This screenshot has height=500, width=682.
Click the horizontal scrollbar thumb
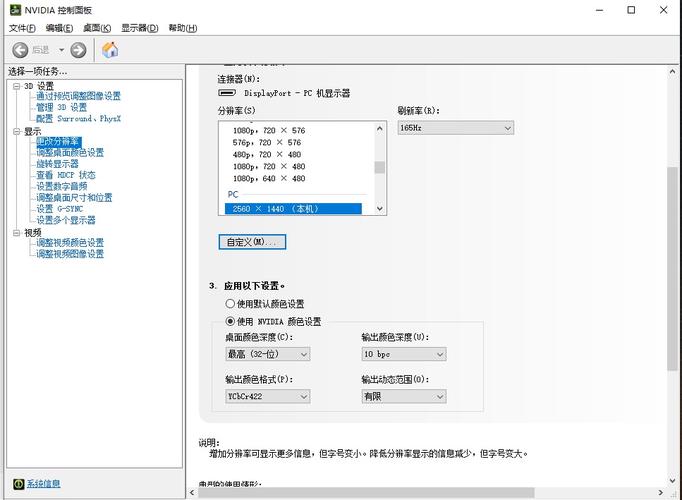point(366,493)
